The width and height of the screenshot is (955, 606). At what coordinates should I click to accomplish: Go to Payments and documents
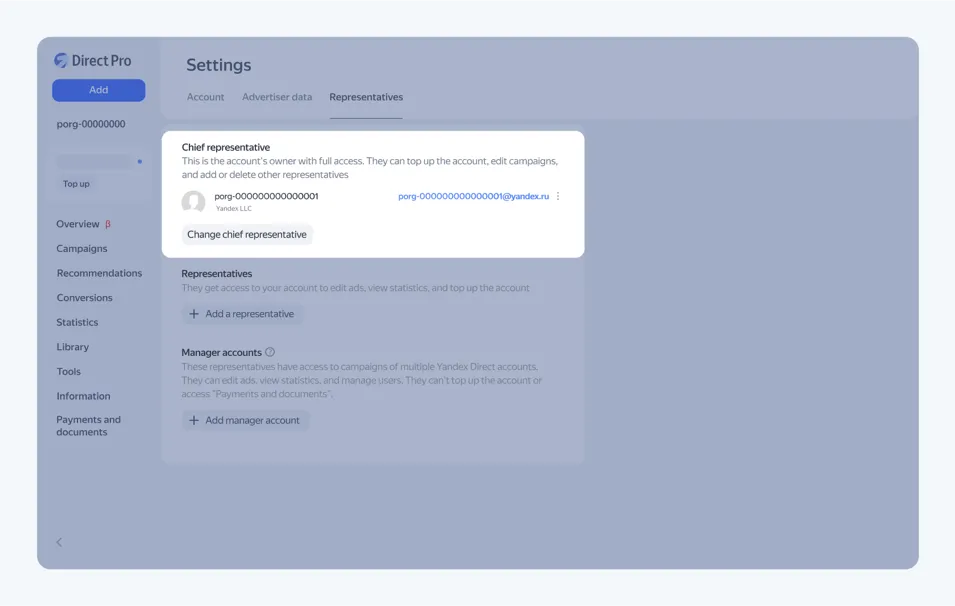pyautogui.click(x=89, y=426)
